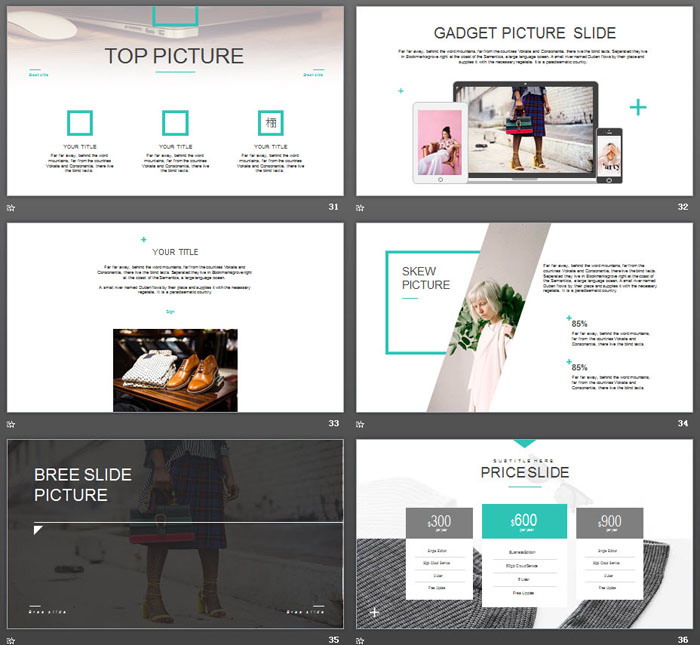Click the slide number 35 label
This screenshot has height=645, width=700.
333,639
